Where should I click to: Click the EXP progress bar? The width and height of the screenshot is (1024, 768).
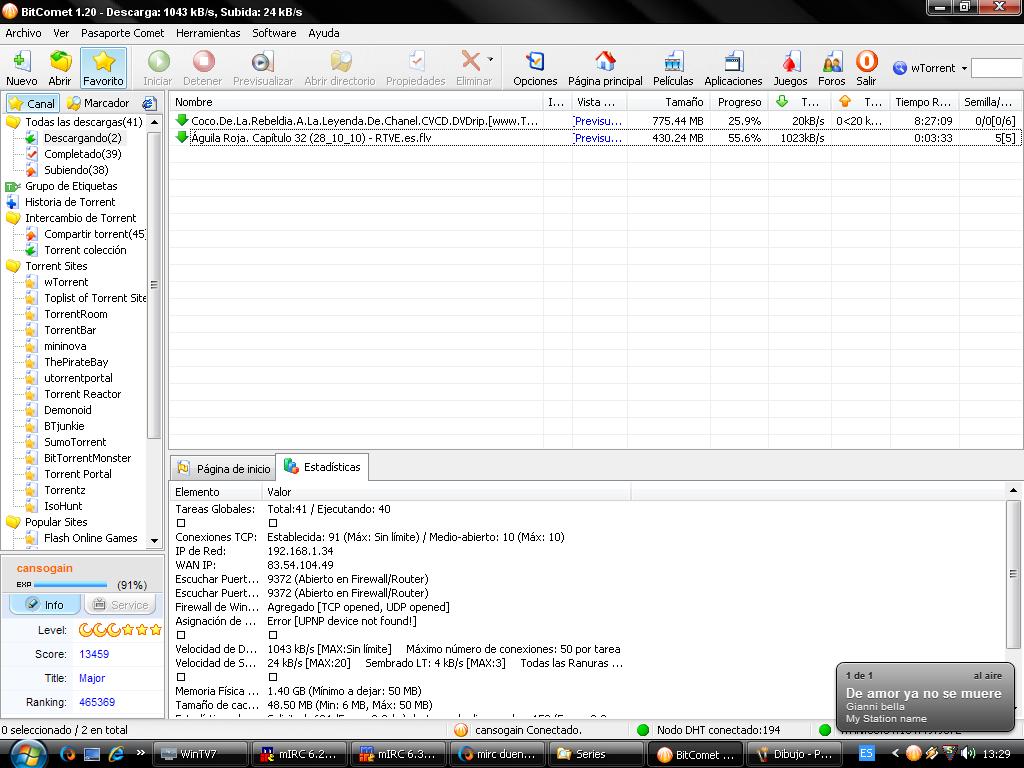71,584
